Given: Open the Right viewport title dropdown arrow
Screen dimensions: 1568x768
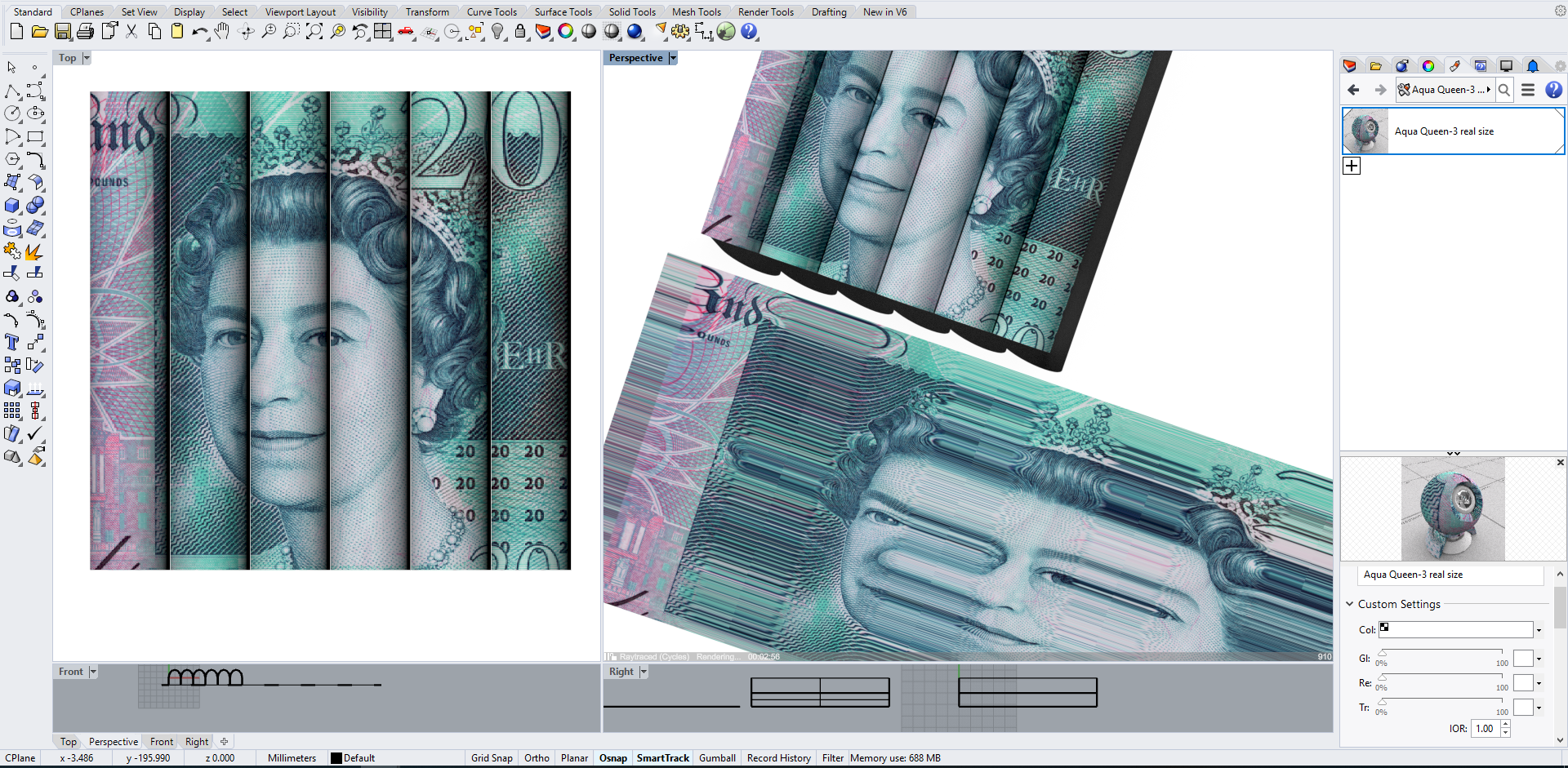Looking at the screenshot, I should point(644,672).
